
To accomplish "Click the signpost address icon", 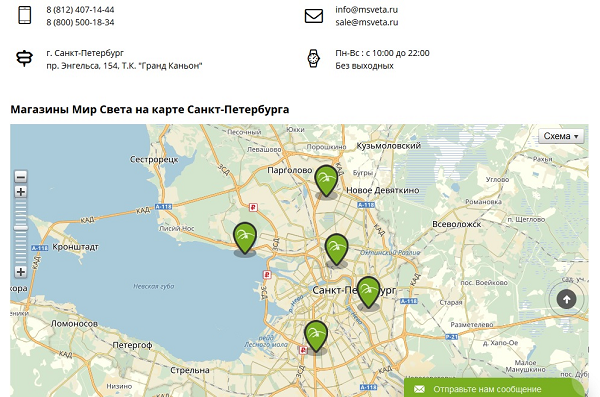I will [x=24, y=58].
